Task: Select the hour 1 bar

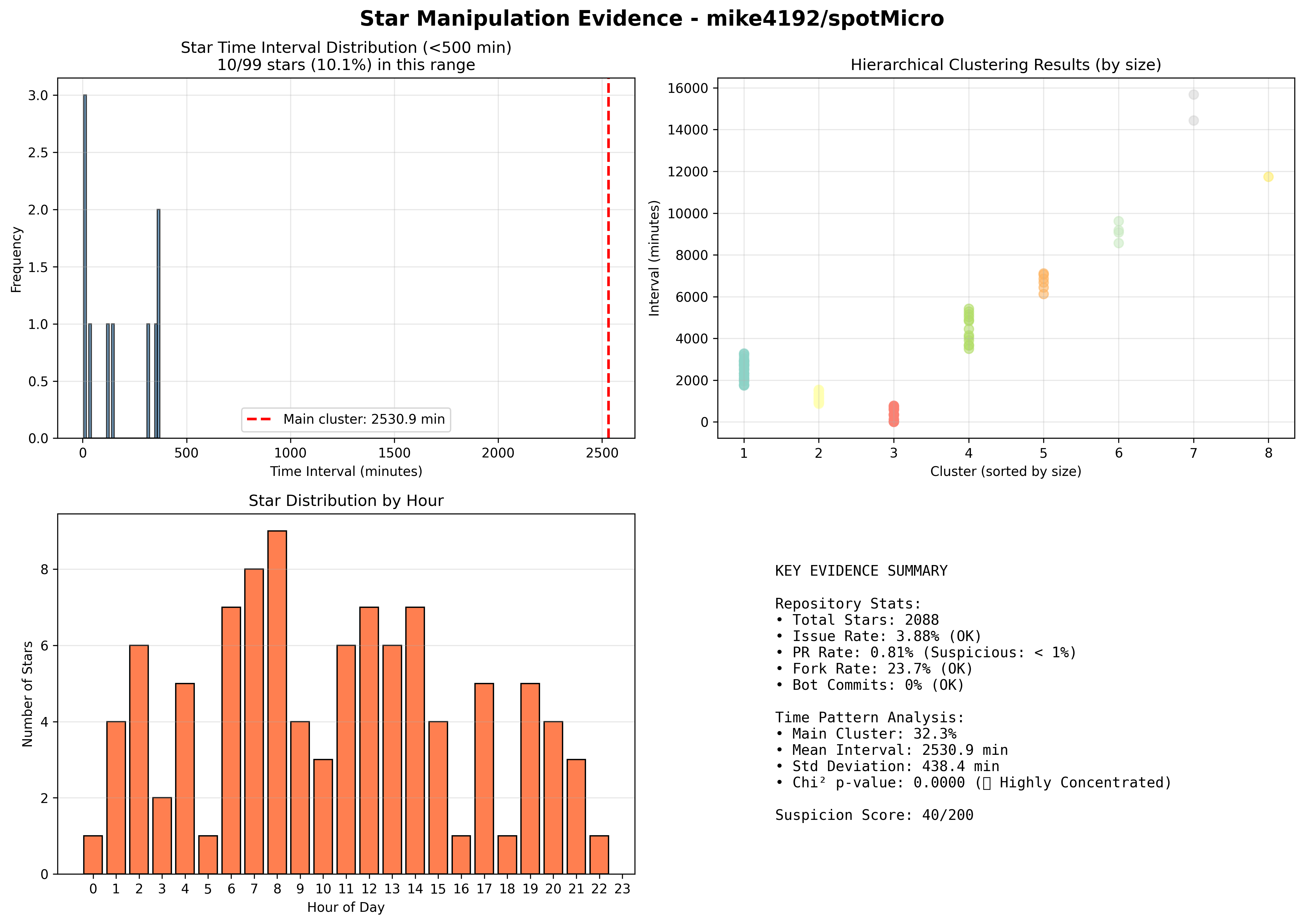Action: (116, 798)
